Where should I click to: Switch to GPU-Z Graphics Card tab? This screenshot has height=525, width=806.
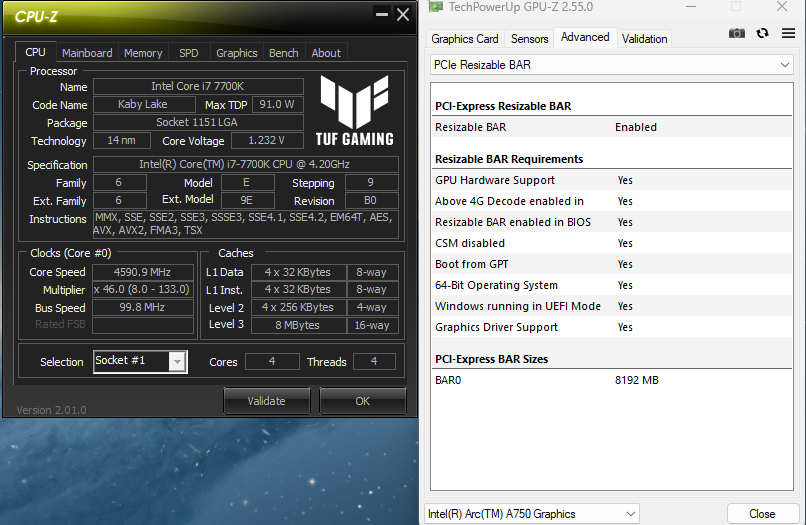point(465,39)
